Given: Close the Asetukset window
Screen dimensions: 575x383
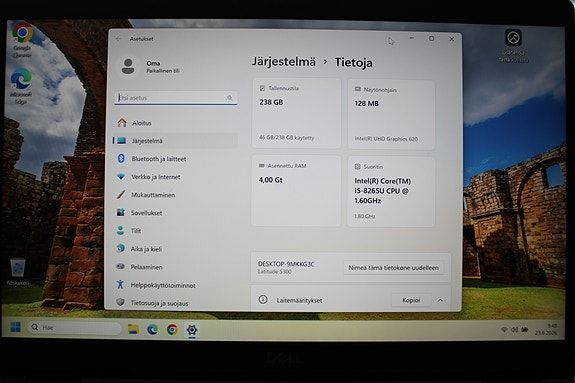Looking at the screenshot, I should 451,39.
